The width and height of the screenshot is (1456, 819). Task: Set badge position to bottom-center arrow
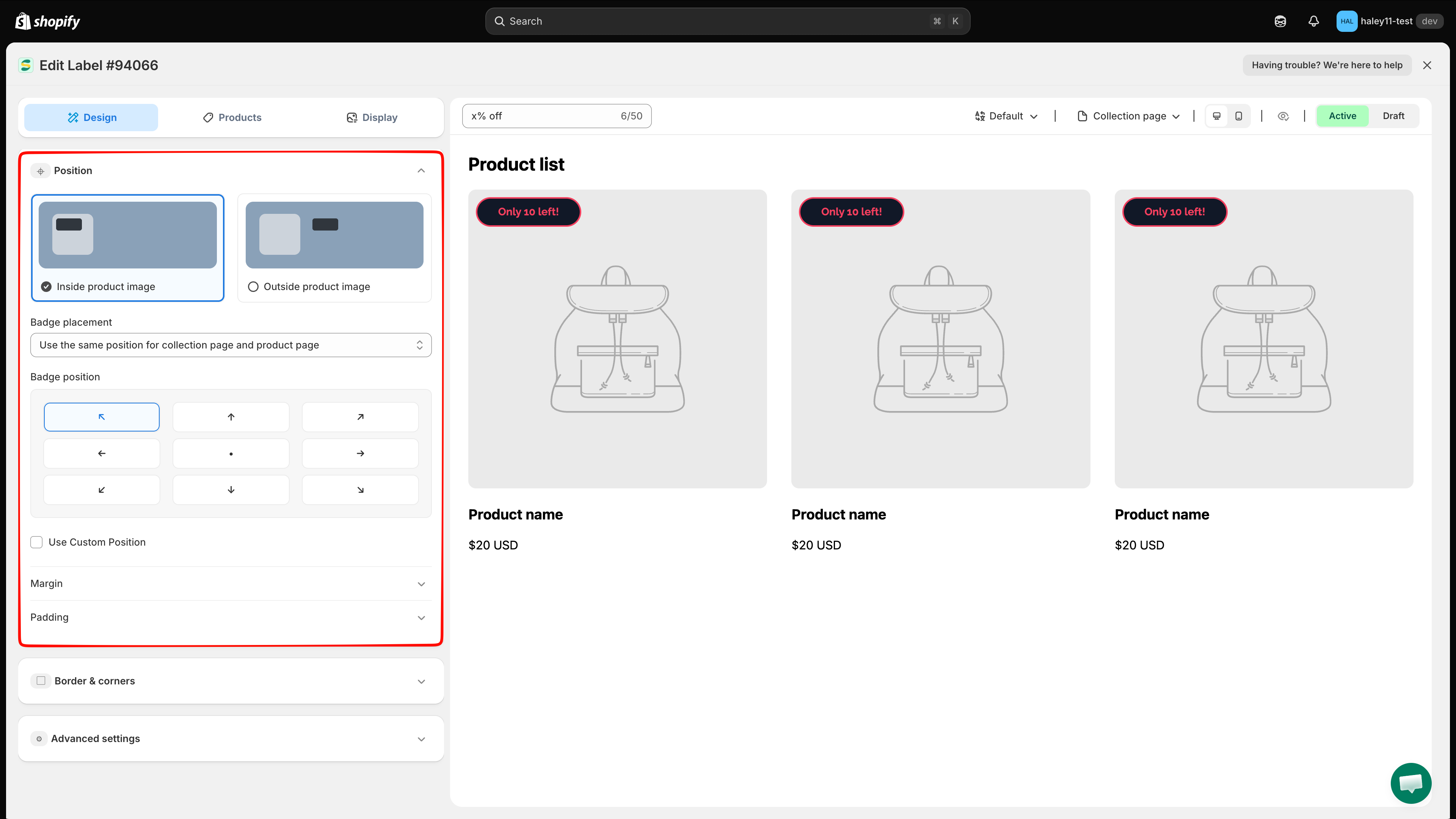(231, 490)
